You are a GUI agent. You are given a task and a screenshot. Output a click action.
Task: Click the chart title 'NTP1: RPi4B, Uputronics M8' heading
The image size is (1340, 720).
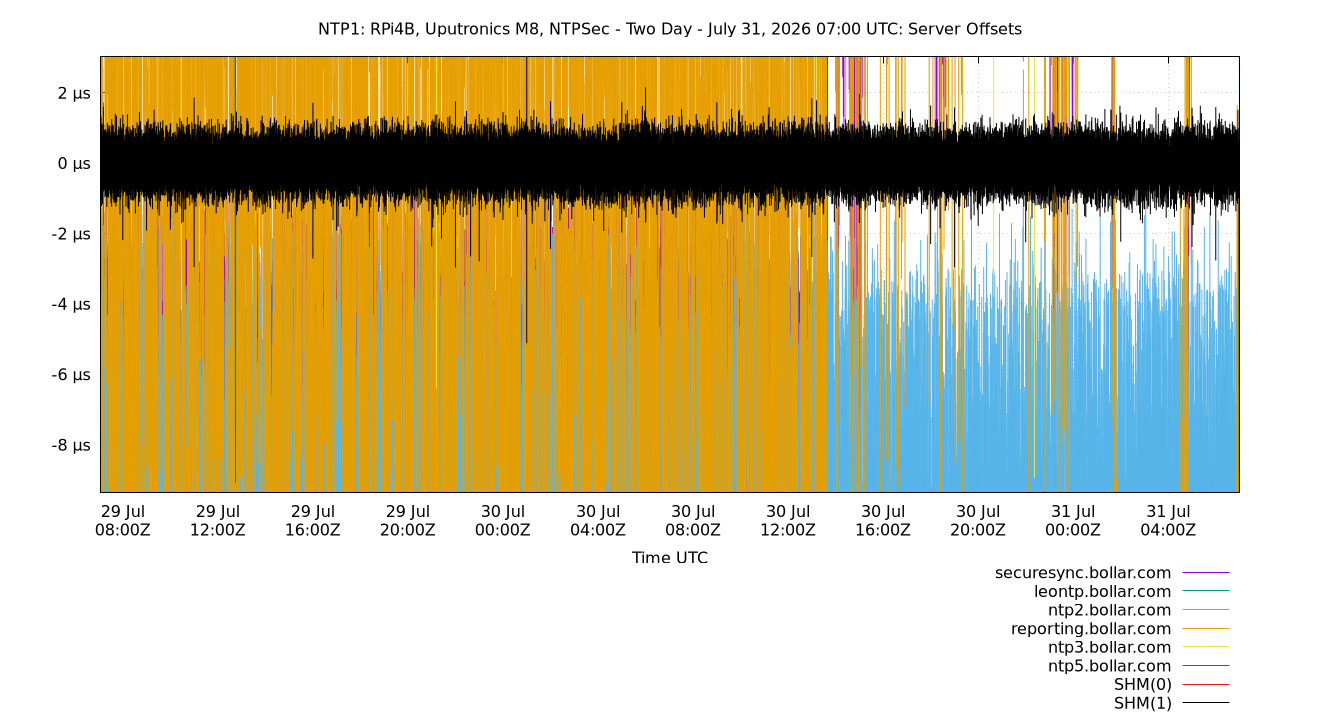[670, 29]
